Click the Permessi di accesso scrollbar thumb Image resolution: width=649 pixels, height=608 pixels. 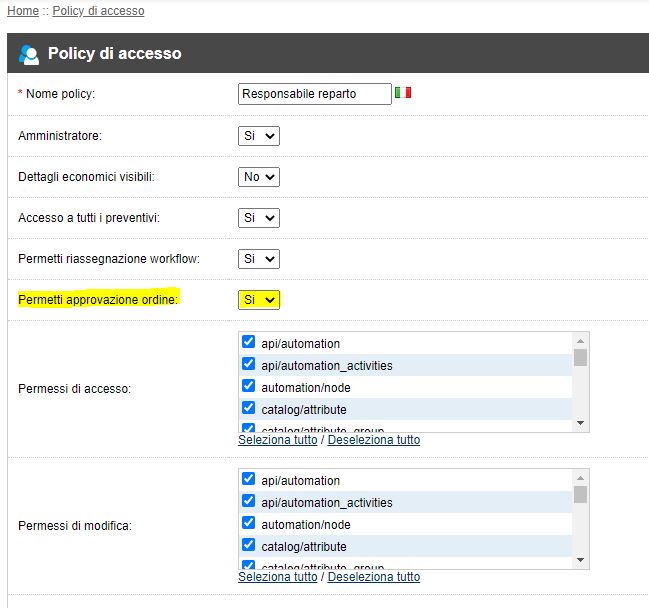tap(580, 358)
